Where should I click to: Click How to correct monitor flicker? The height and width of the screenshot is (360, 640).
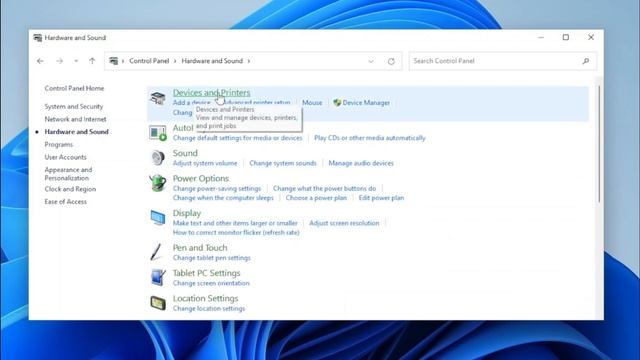click(236, 232)
